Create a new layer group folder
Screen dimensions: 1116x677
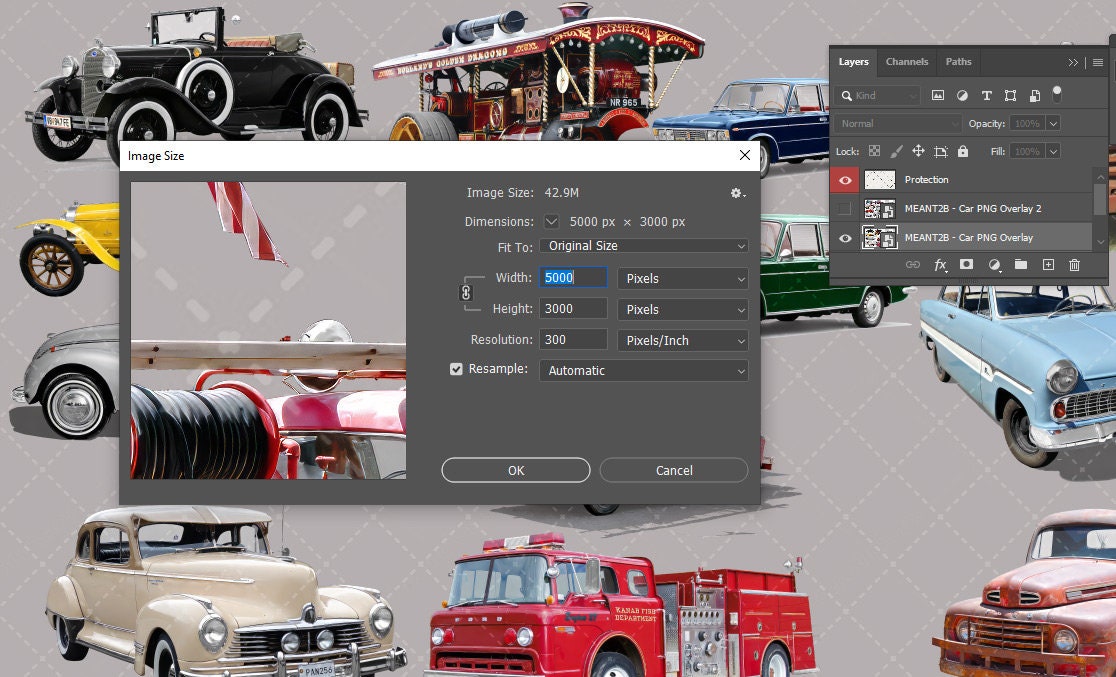pos(1020,264)
